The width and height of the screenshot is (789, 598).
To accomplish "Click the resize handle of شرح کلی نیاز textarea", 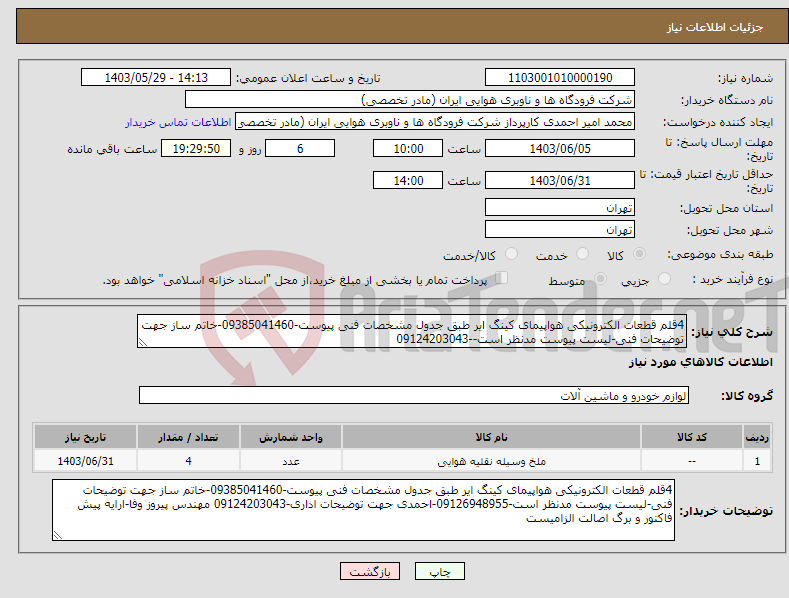I will 143,343.
